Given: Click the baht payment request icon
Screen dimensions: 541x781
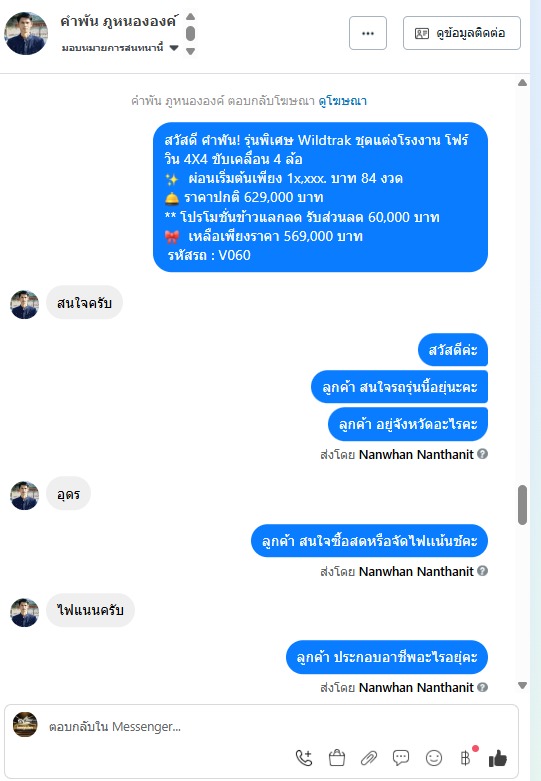Looking at the screenshot, I should [x=466, y=758].
